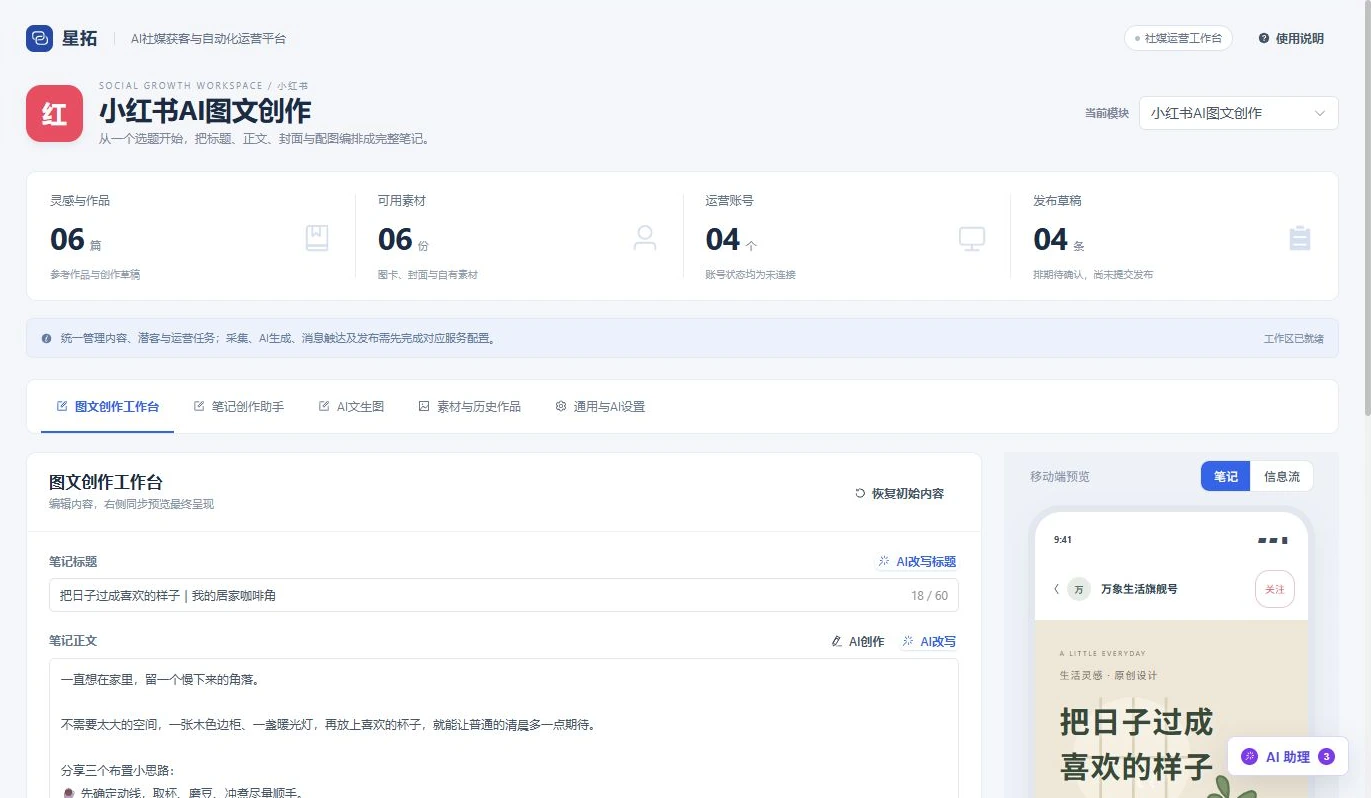Viewport: 1371px width, 798px height.
Task: Open the AI 助理 floating button
Action: [x=1288, y=757]
